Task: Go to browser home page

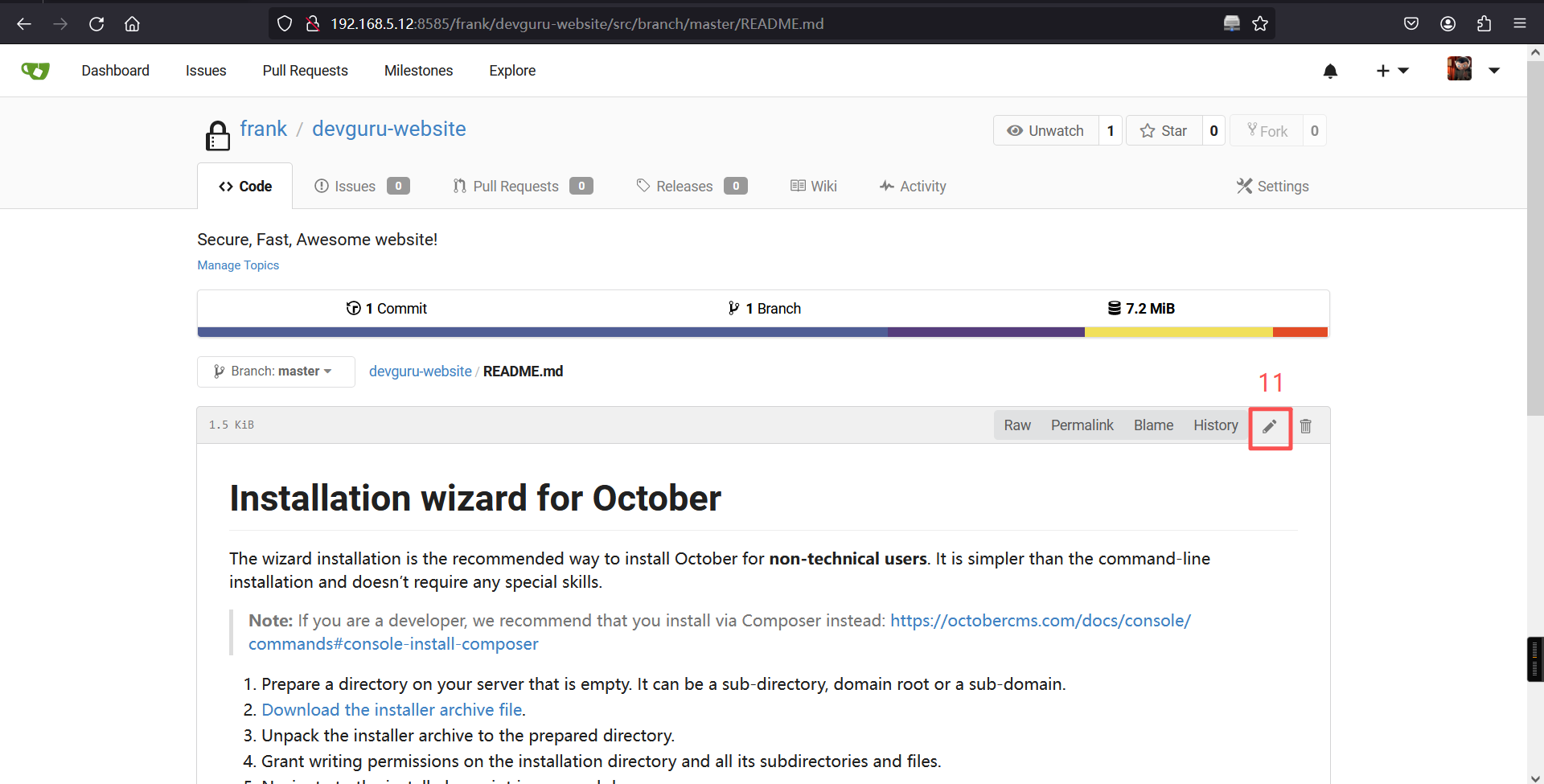Action: [133, 23]
